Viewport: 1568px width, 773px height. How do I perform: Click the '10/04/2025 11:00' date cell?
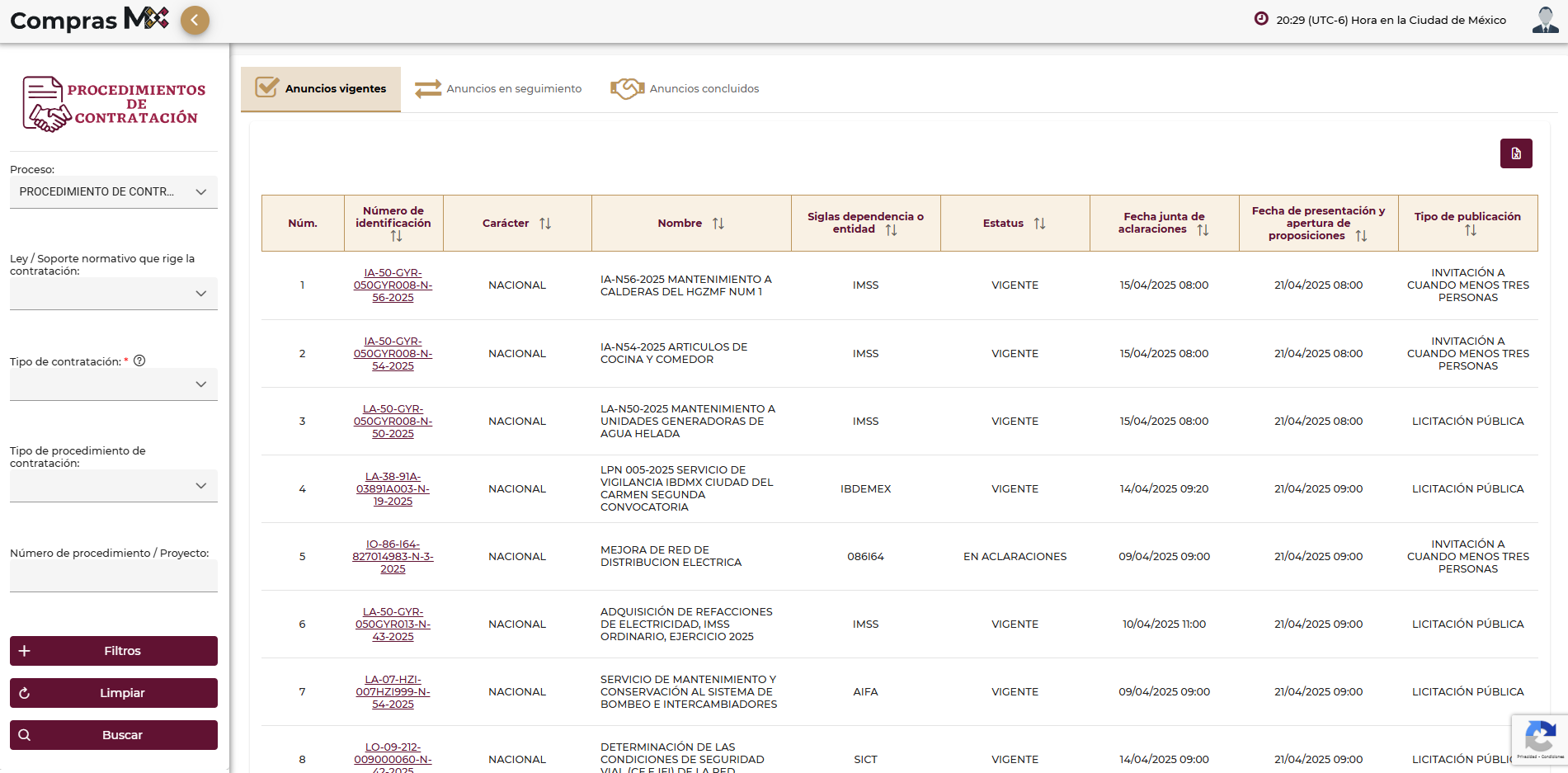pos(1164,625)
